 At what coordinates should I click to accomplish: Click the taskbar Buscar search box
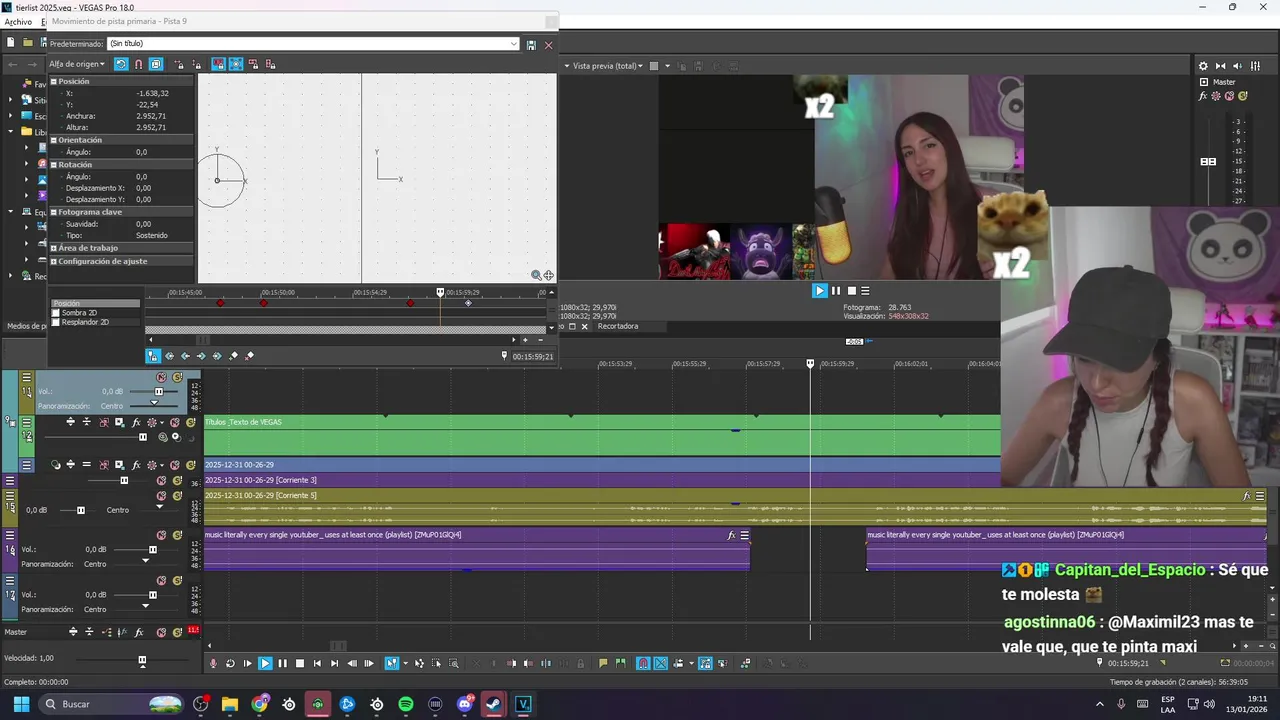pos(113,704)
